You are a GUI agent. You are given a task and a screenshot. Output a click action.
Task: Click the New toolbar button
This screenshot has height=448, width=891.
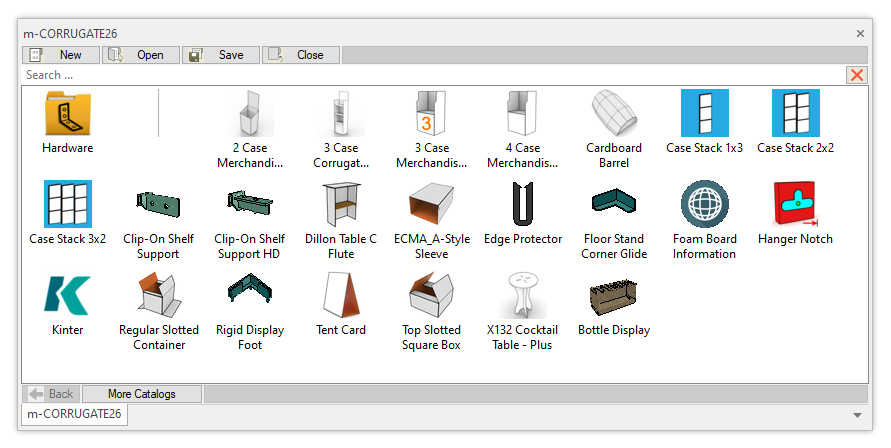[61, 55]
